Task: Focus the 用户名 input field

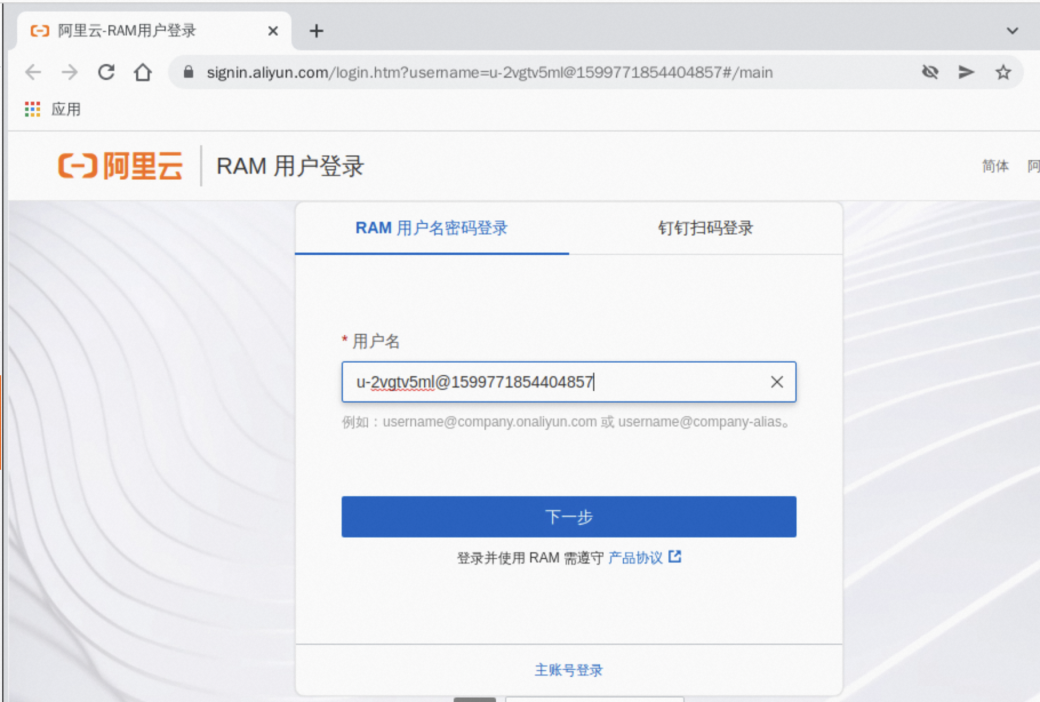Action: click(568, 382)
